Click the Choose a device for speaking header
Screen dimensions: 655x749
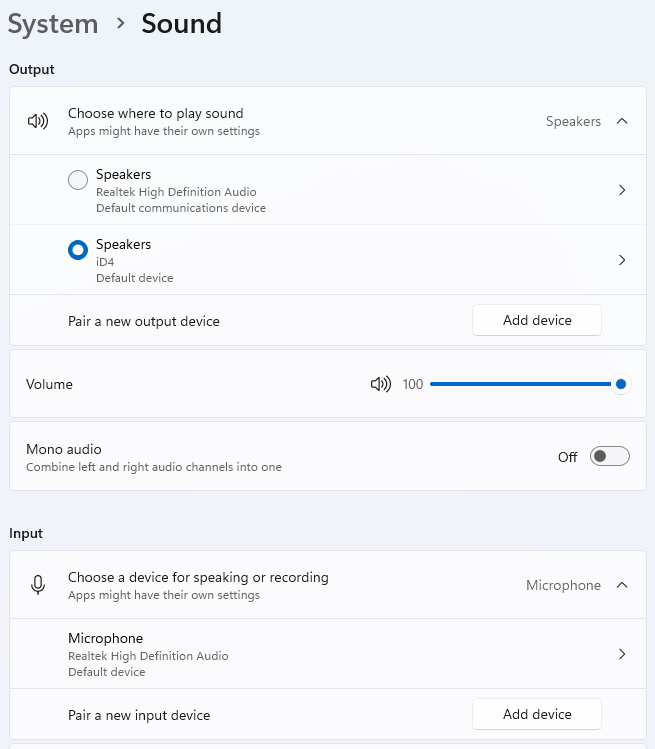pyautogui.click(x=198, y=577)
